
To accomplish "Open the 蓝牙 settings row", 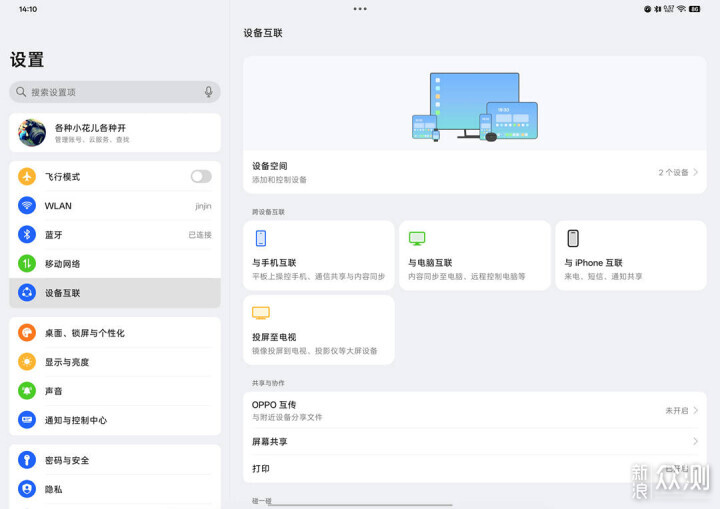I will coord(115,234).
